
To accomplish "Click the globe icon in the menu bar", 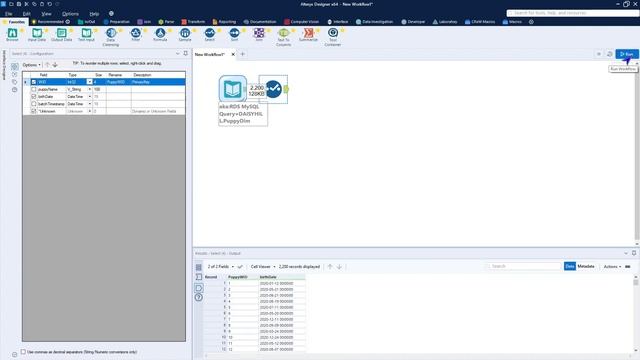I will [111, 13].
